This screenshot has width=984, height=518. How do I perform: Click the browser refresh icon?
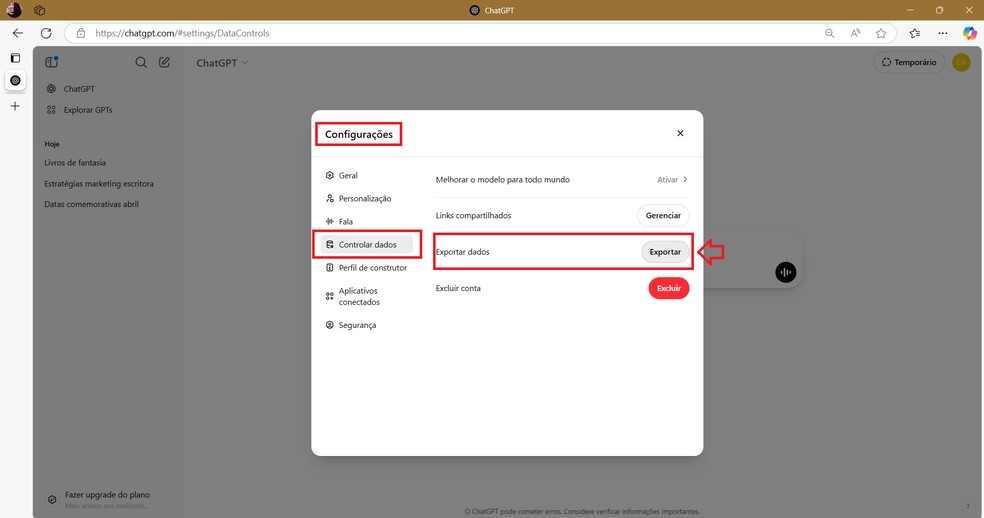click(46, 33)
